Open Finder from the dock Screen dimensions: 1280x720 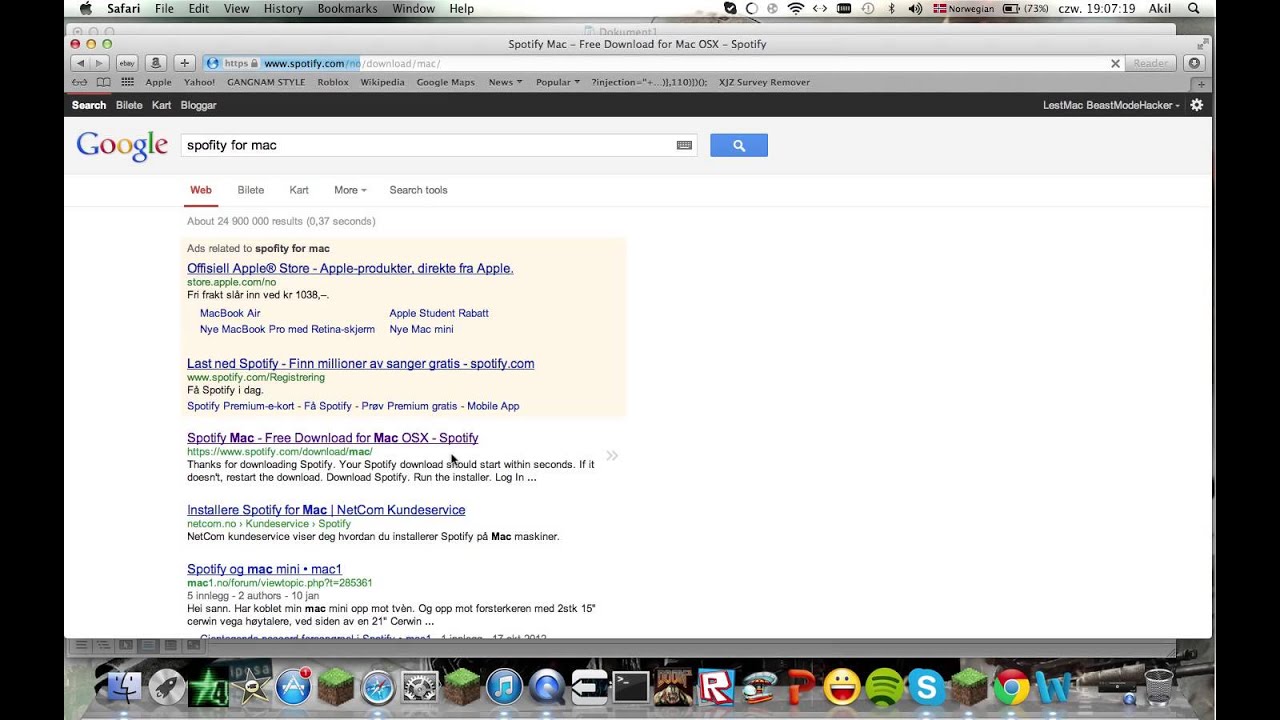(x=124, y=687)
